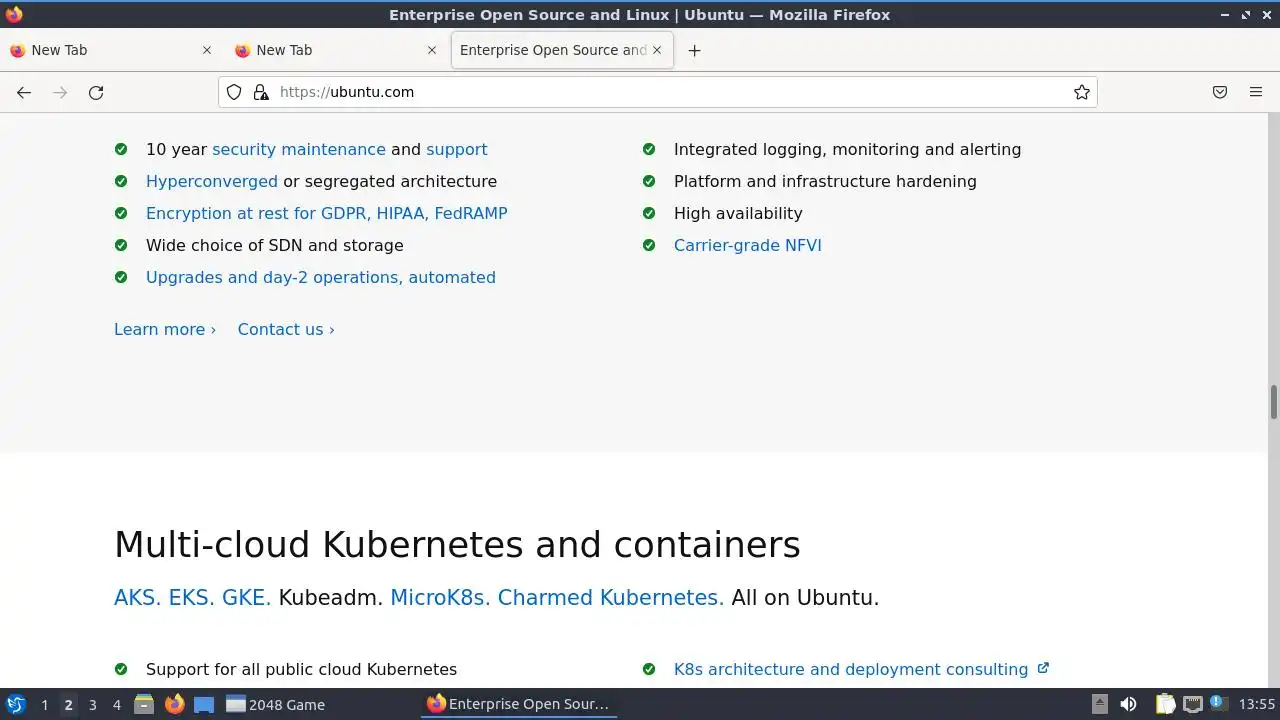
Task: Click the address bar URL field
Action: [x=660, y=92]
